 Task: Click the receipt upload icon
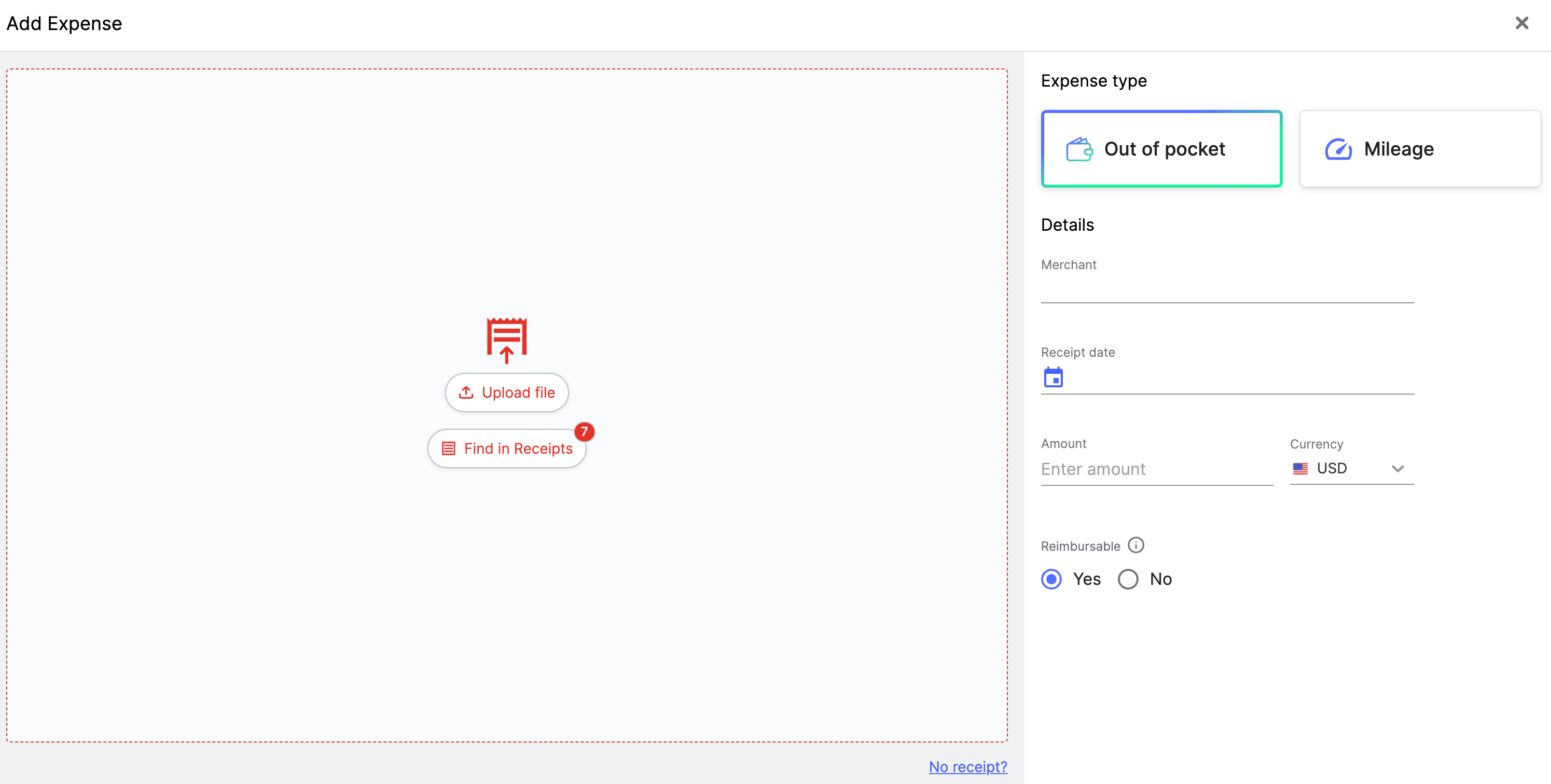point(506,341)
